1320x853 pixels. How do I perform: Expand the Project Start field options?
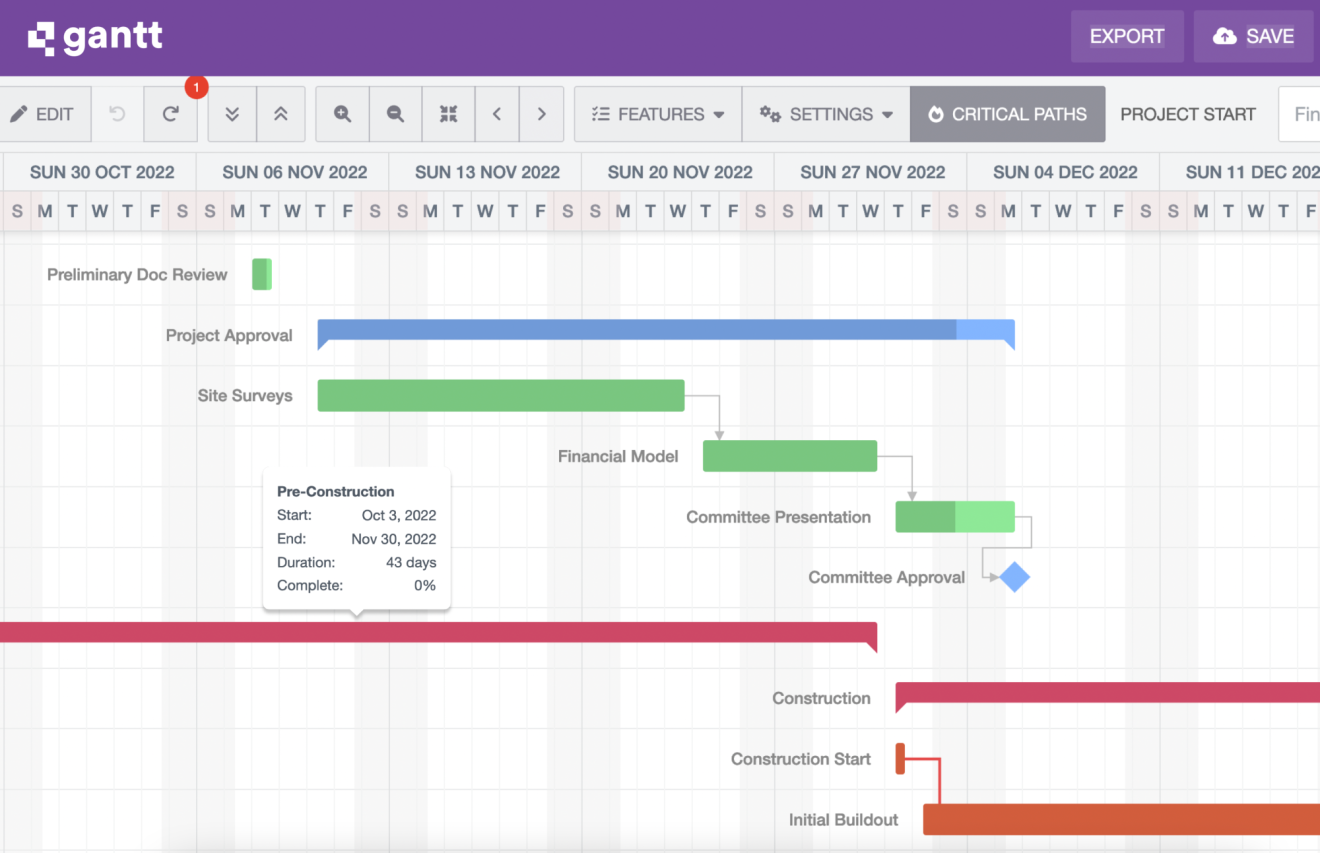coord(1188,114)
